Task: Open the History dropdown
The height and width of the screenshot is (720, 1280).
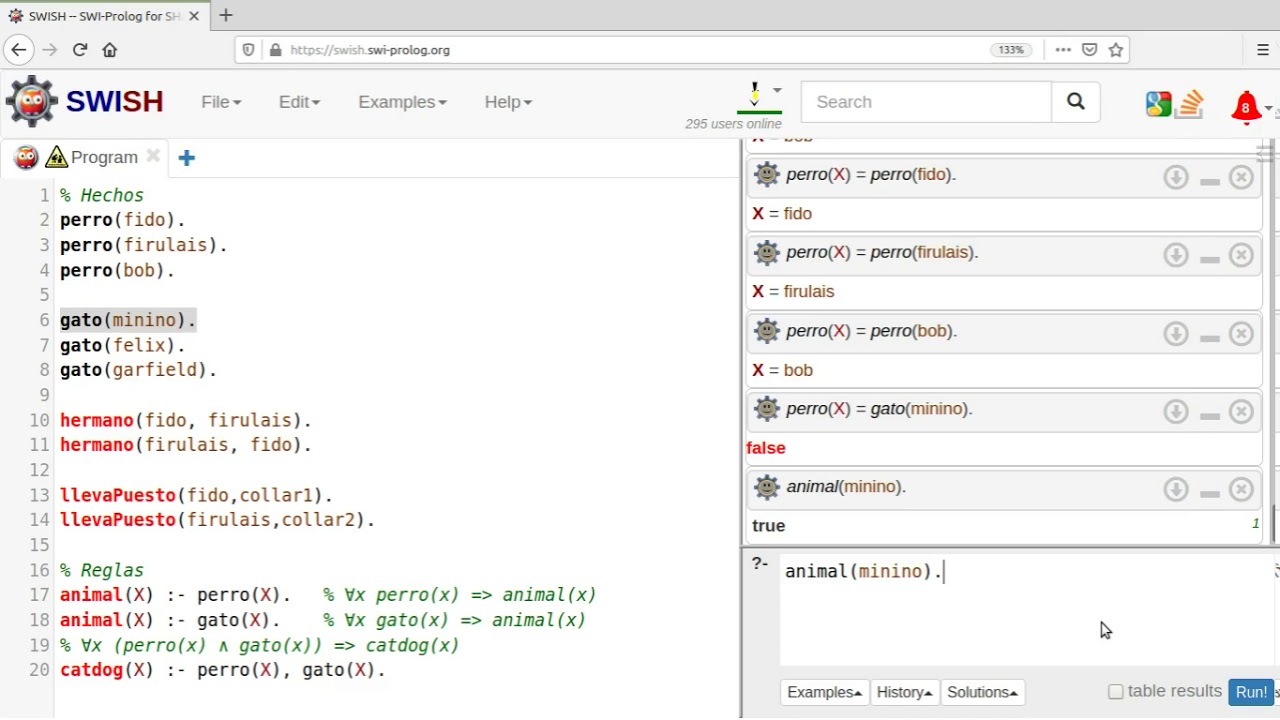Action: pos(904,692)
